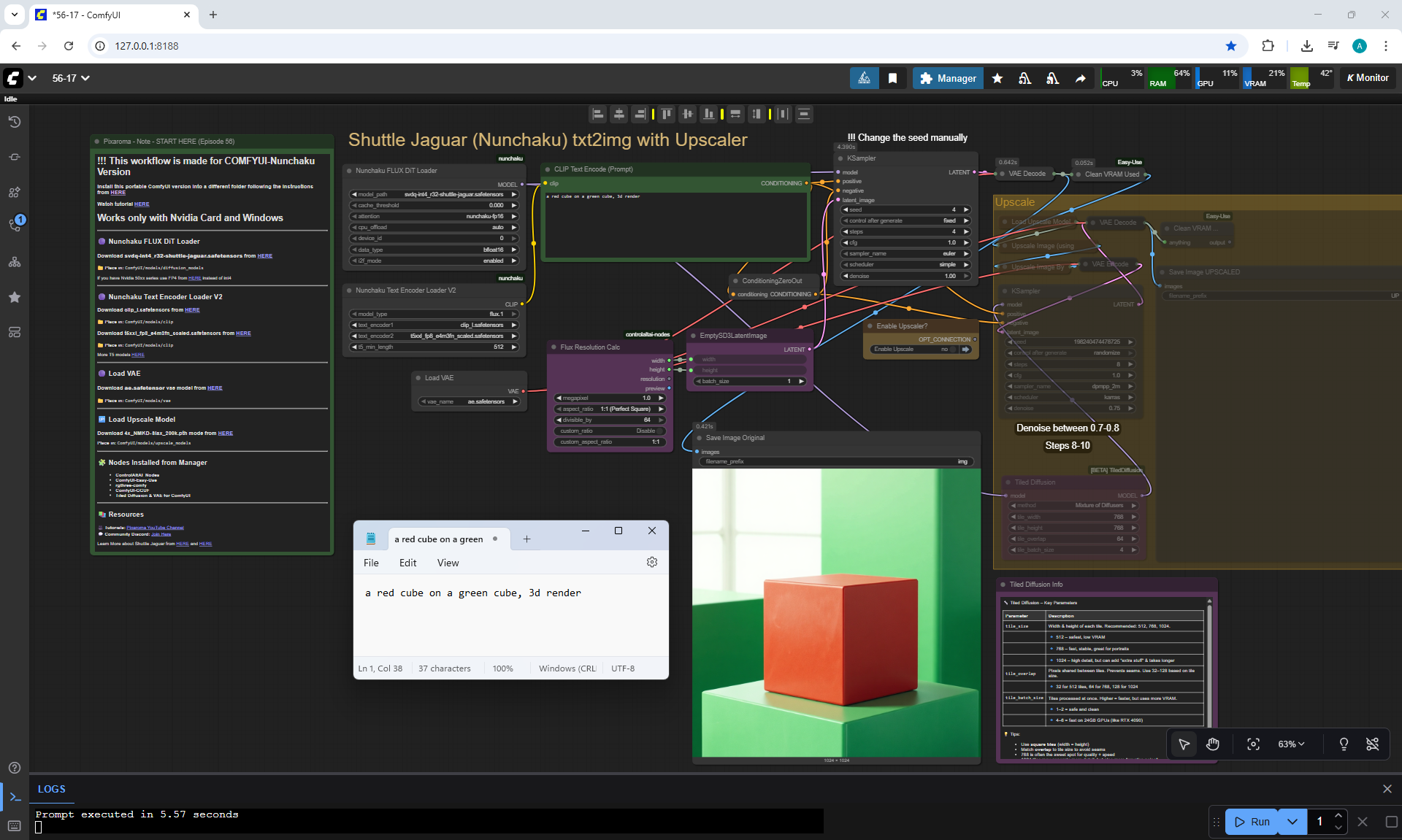Open the model library sidebar icon

coord(15,192)
